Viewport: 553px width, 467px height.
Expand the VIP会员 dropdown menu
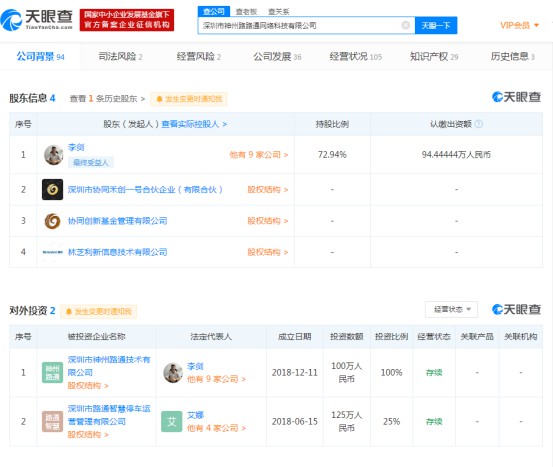(x=519, y=25)
